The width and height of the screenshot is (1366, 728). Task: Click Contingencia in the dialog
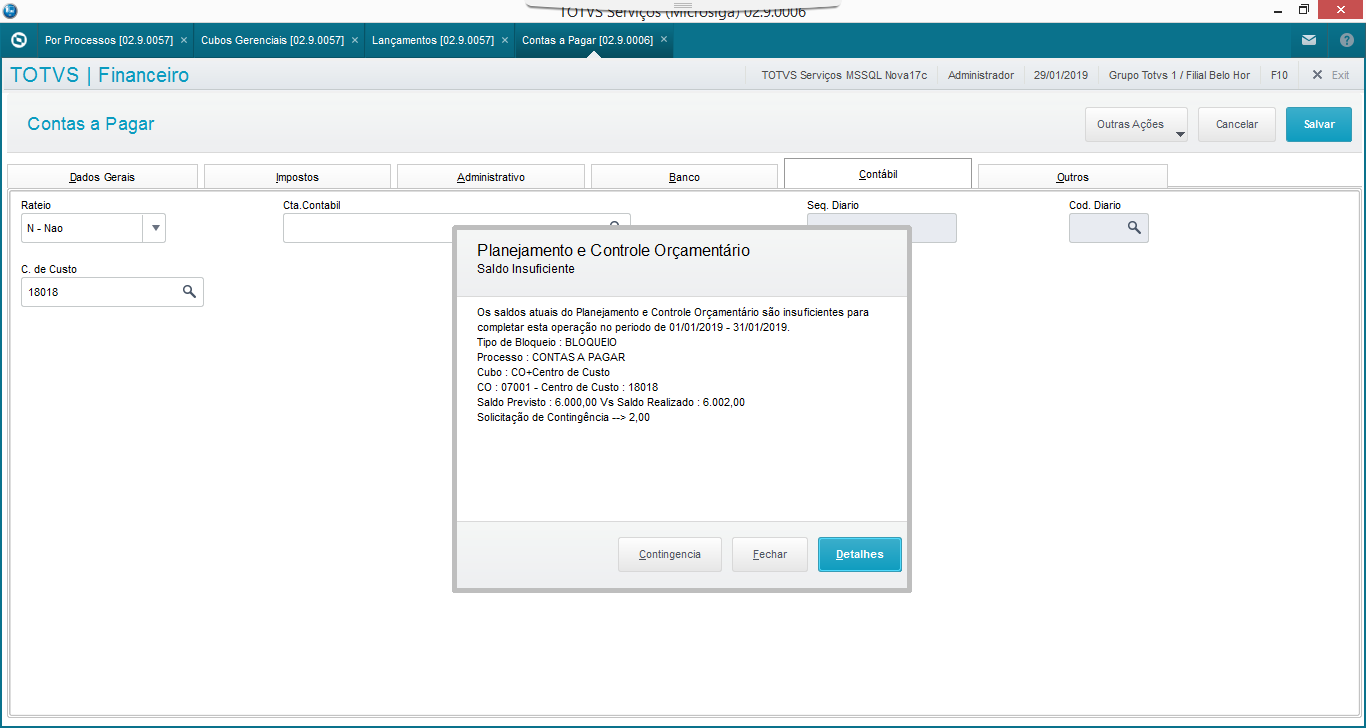[x=670, y=555]
